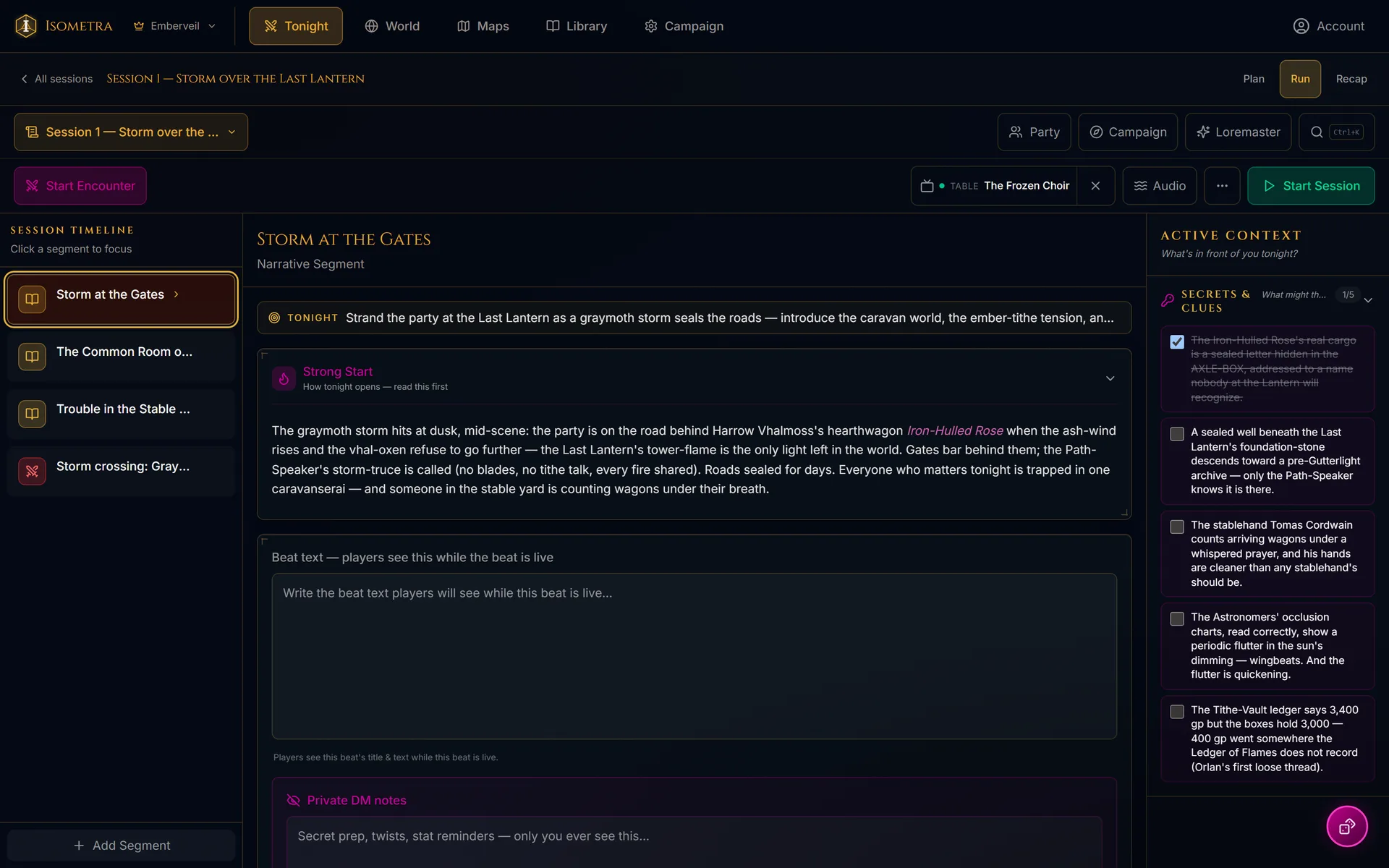The image size is (1389, 868).
Task: Click the Strong Start flame icon
Action: [x=284, y=378]
